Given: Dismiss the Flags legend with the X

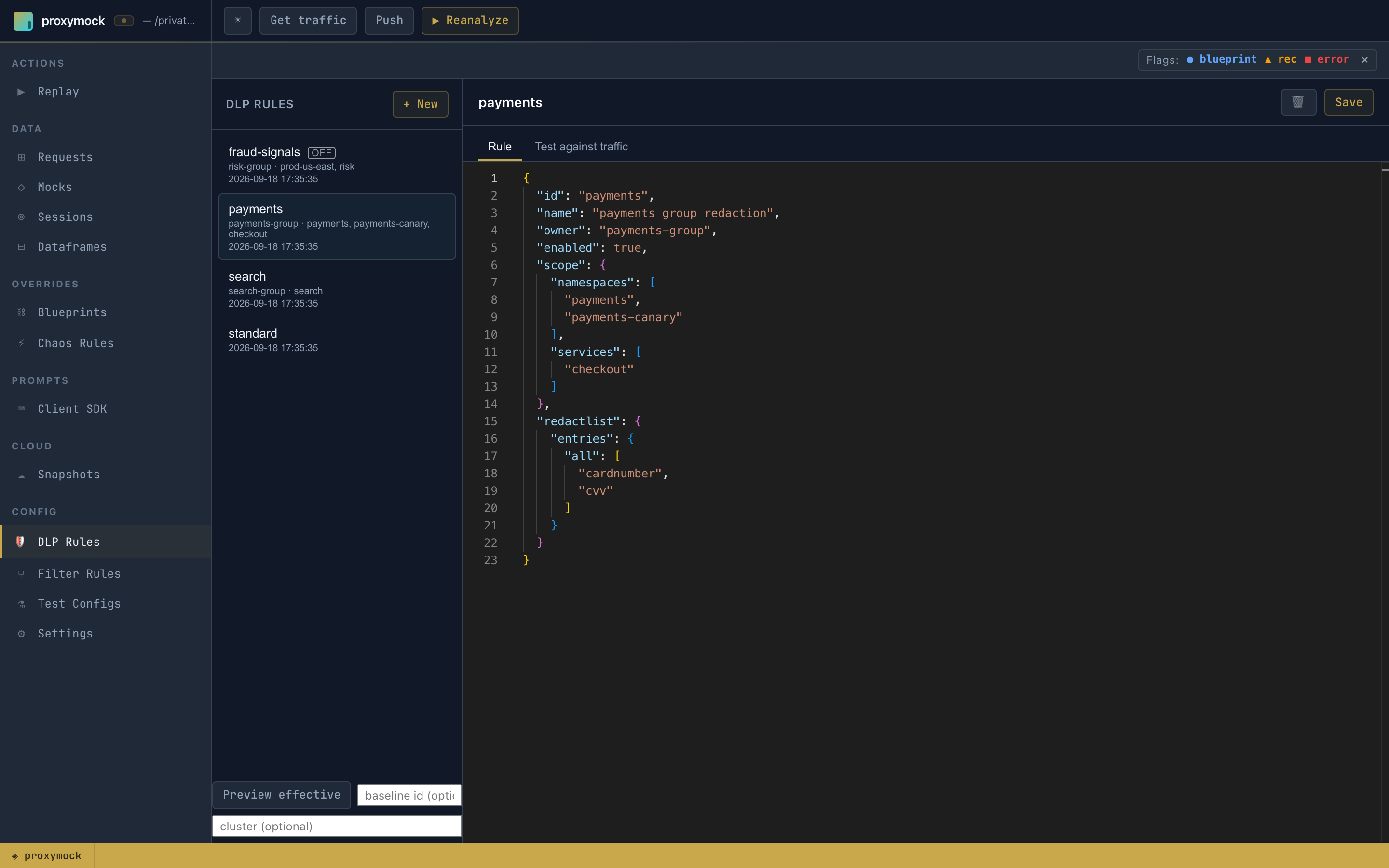Looking at the screenshot, I should coord(1365,60).
